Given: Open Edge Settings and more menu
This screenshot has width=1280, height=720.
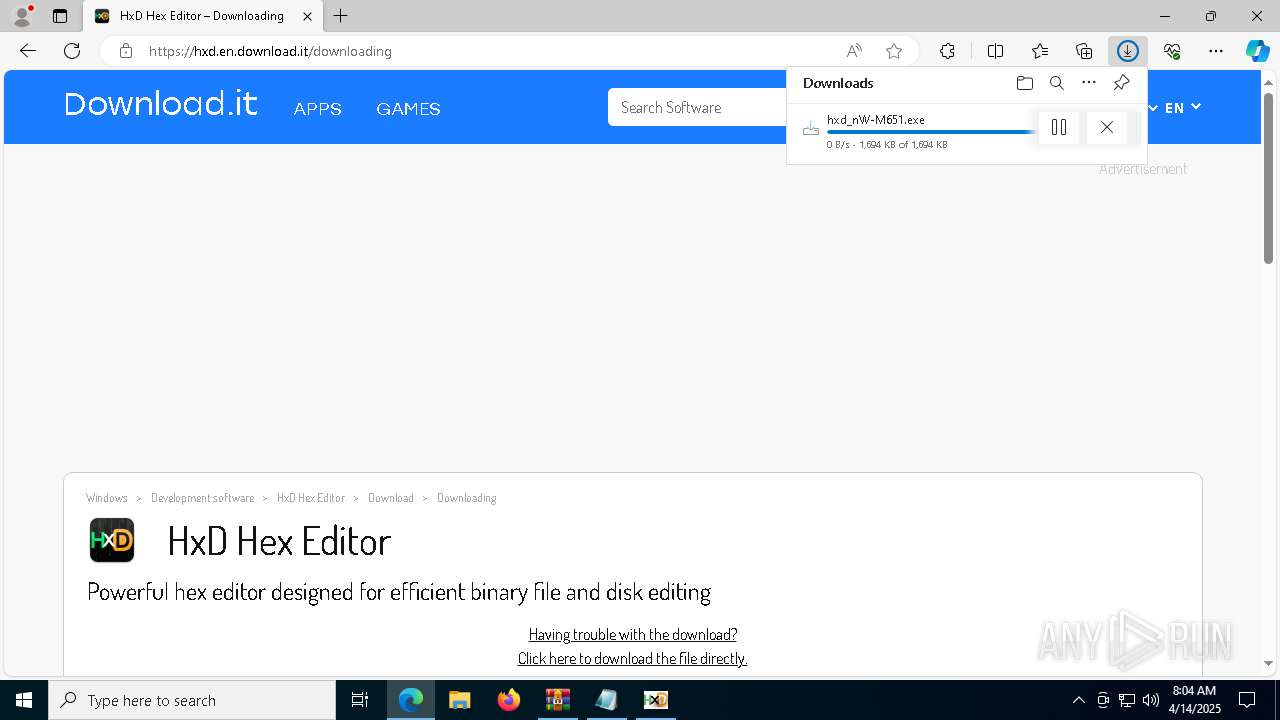Looking at the screenshot, I should click(1216, 51).
